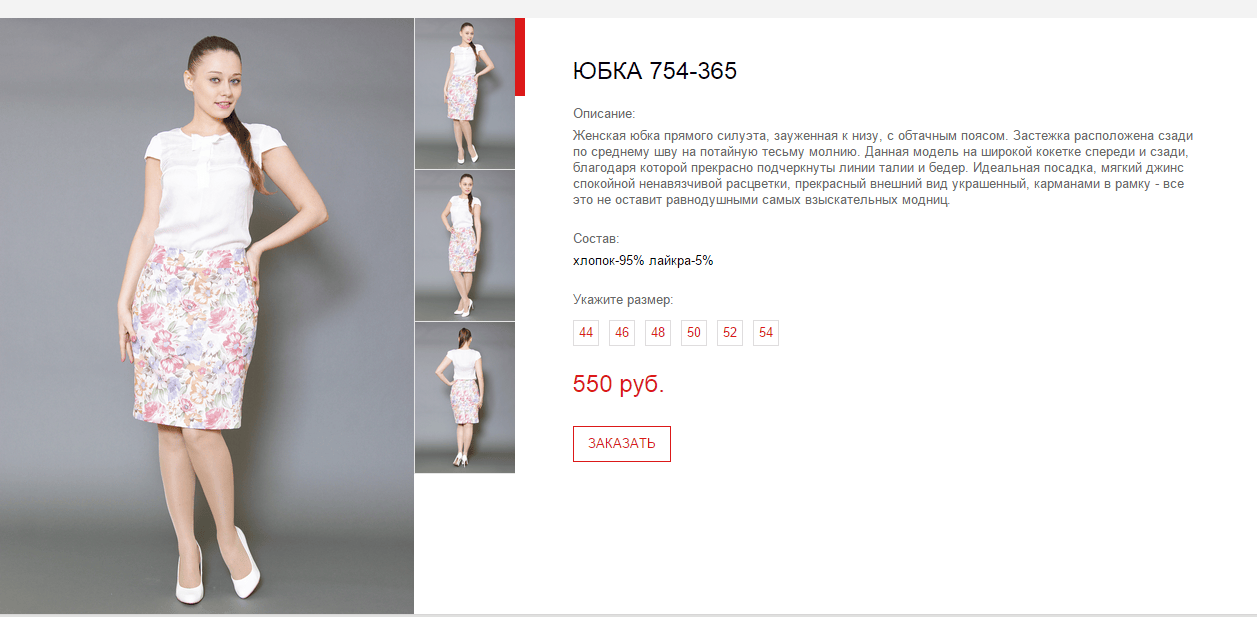This screenshot has height=617, width=1257.
Task: Click the red bar beside the top thumbnail
Action: tap(520, 57)
